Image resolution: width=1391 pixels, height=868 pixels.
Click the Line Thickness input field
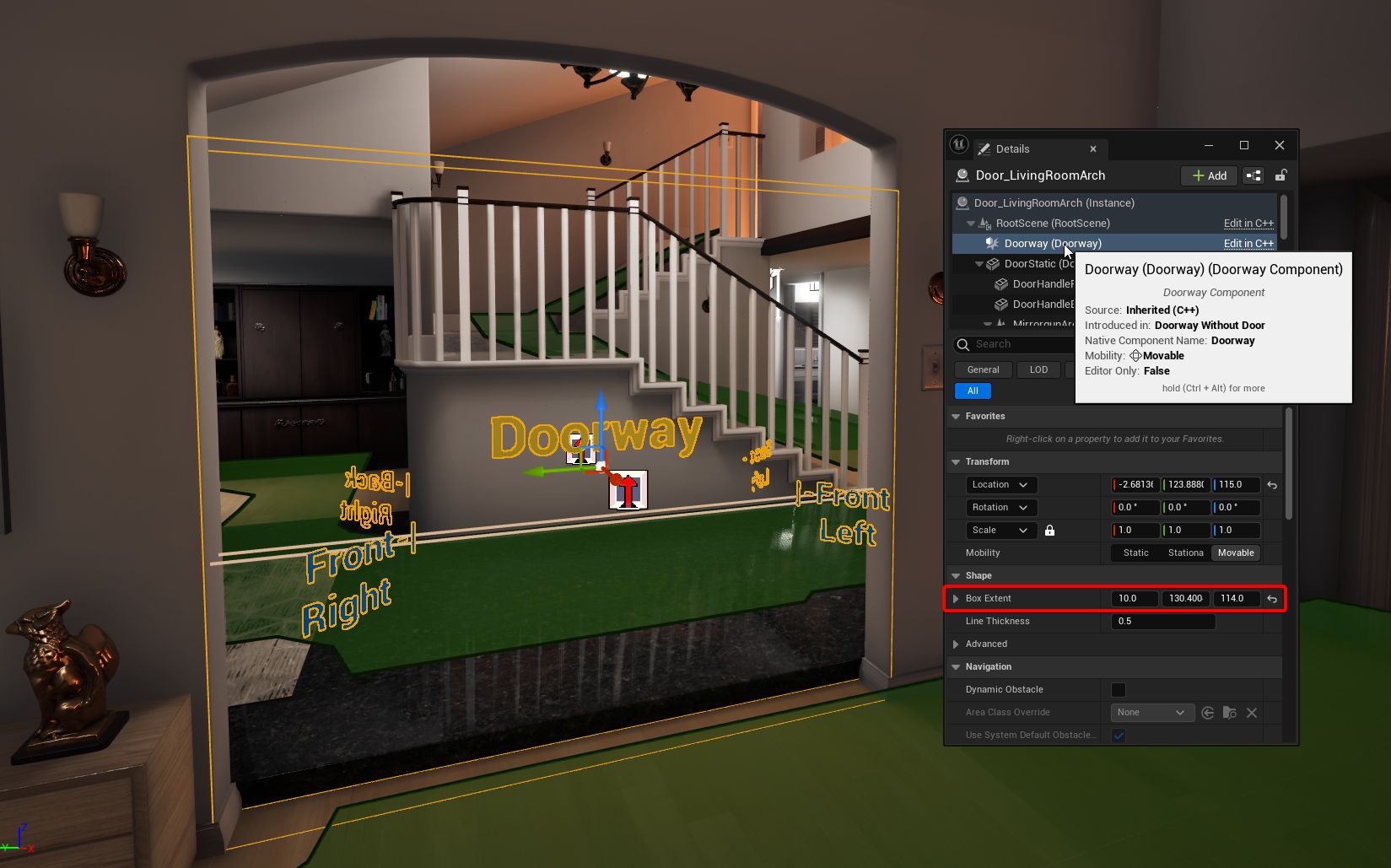pyautogui.click(x=1163, y=622)
